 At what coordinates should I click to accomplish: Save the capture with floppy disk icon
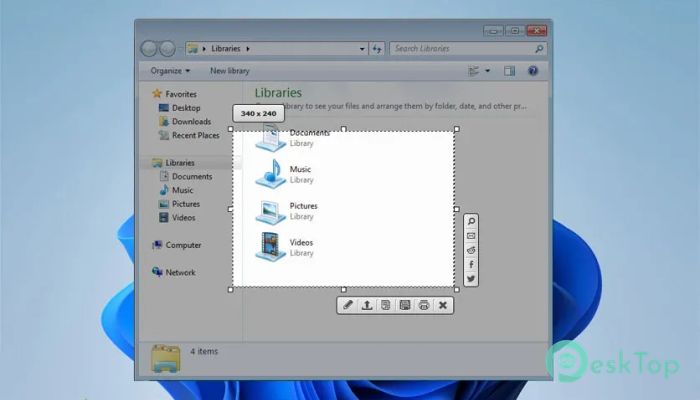click(405, 305)
